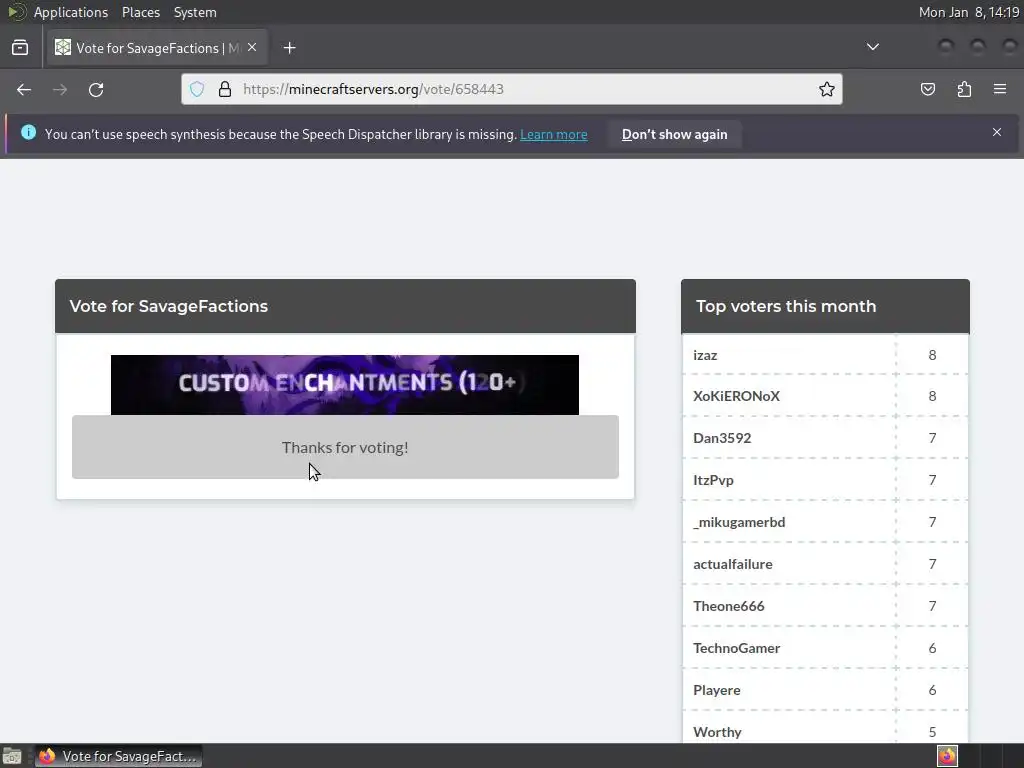Open the tracking protection shield icon

[x=197, y=89]
